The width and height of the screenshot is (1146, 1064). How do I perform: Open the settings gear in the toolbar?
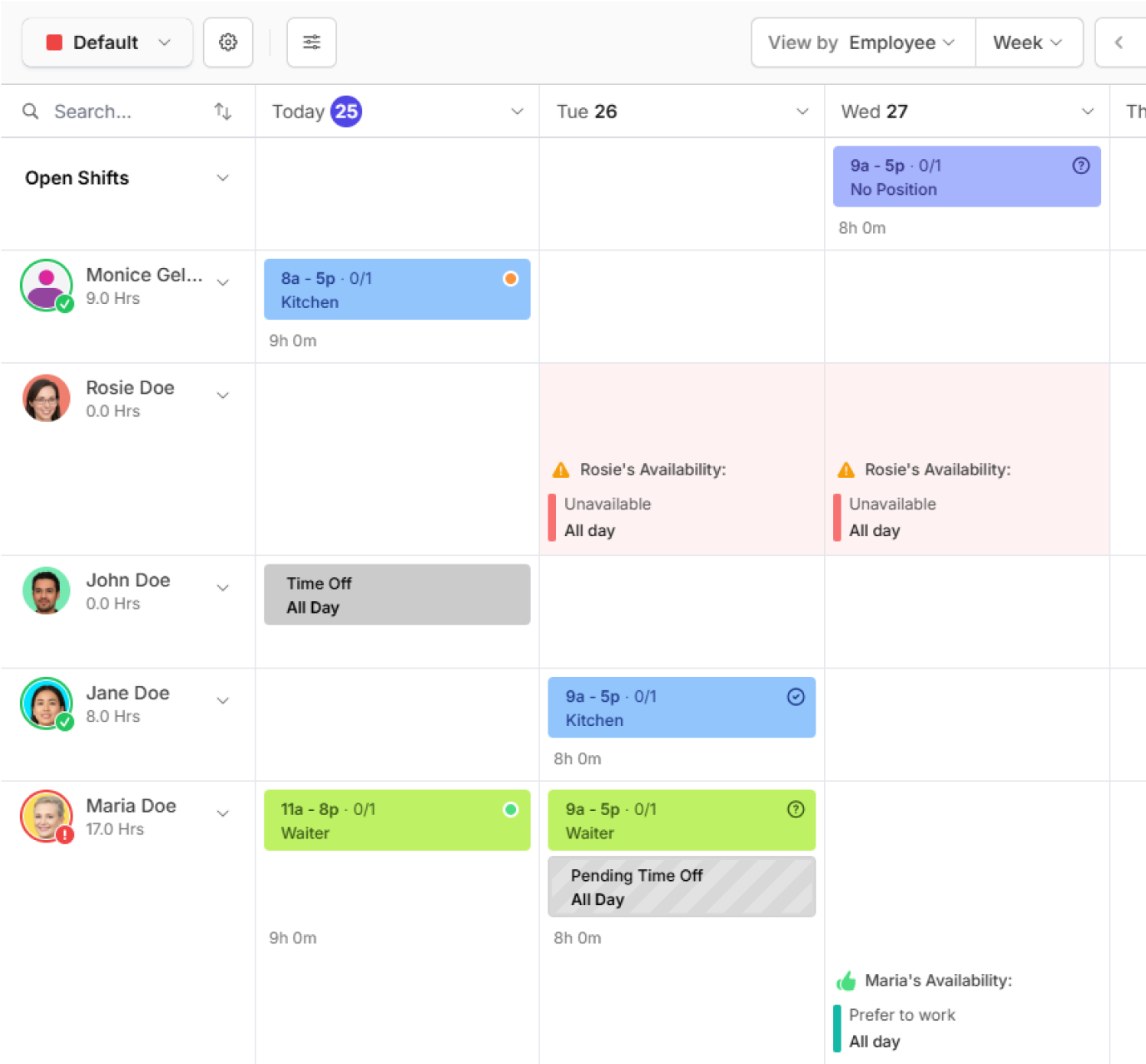tap(228, 42)
